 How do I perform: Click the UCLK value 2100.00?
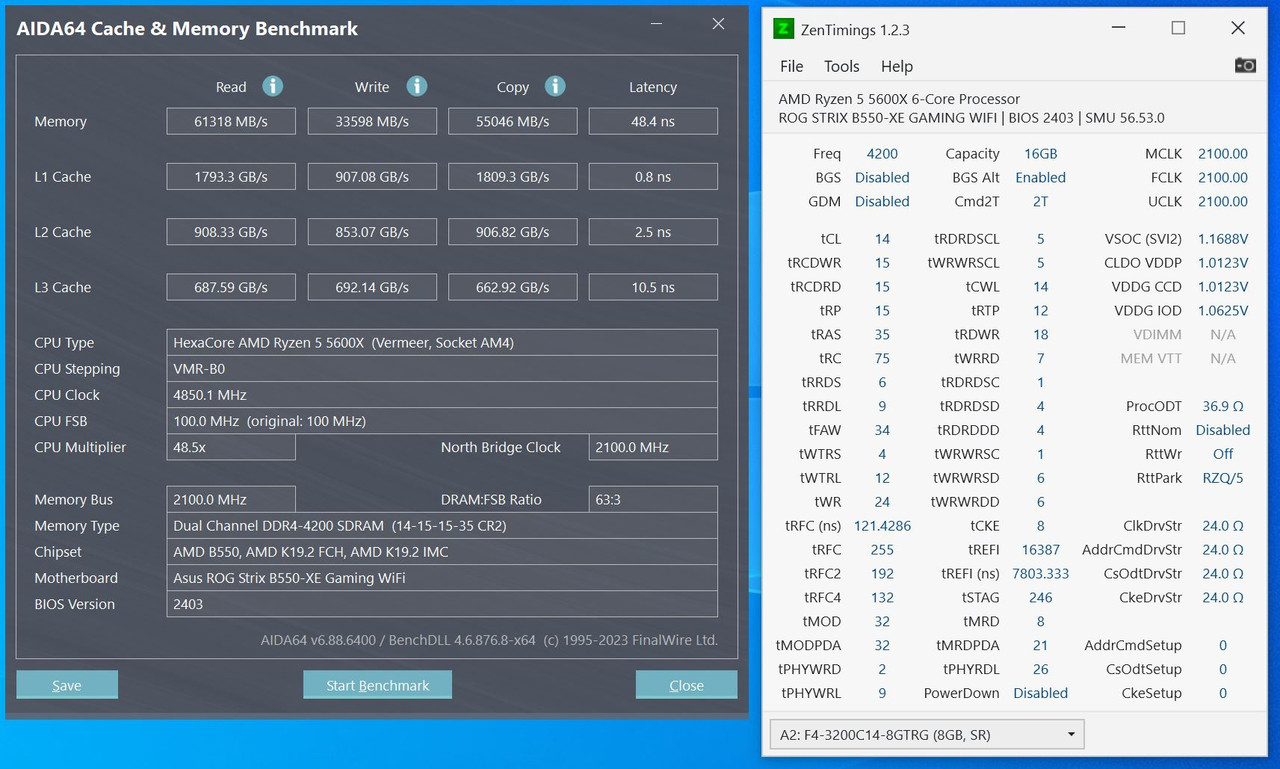pos(1223,202)
